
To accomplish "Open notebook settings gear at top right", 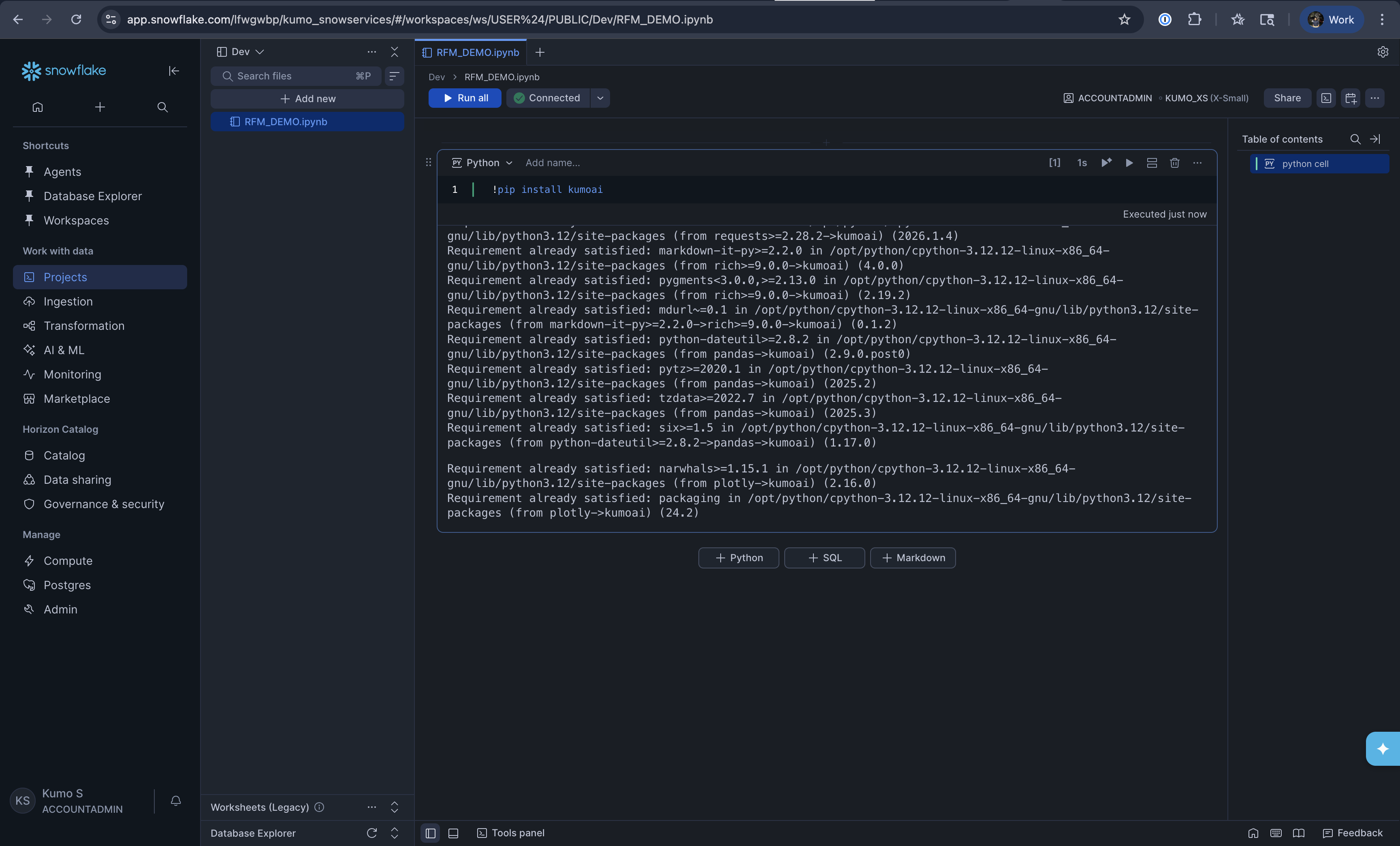I will coord(1383,52).
